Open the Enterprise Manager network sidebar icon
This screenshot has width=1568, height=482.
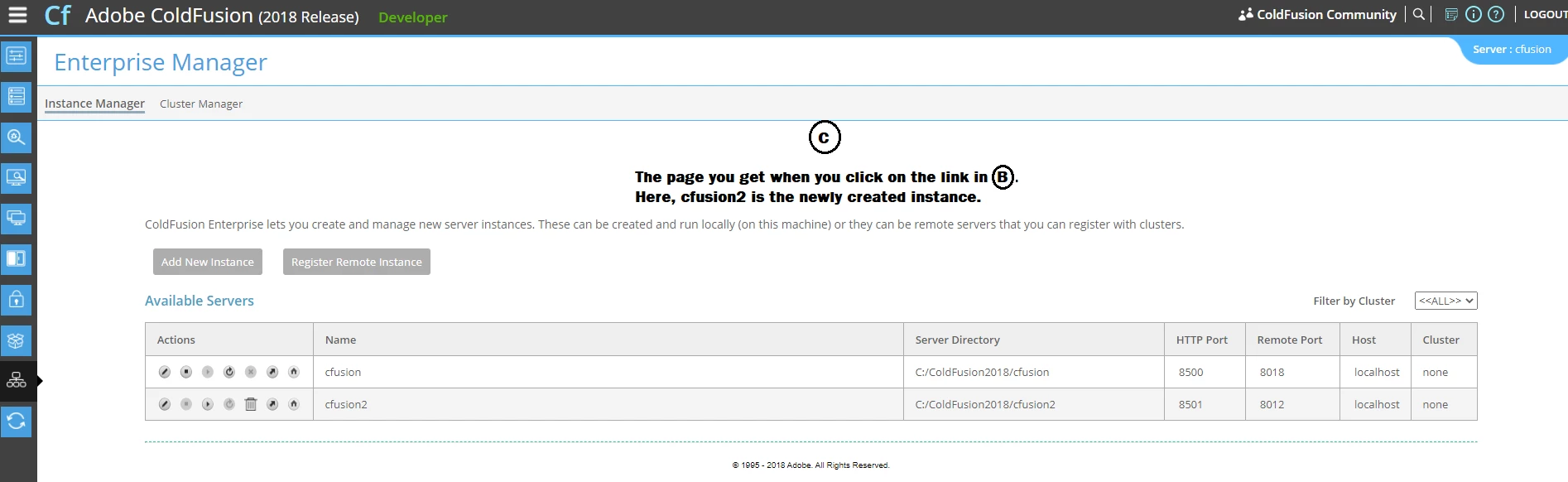(17, 381)
